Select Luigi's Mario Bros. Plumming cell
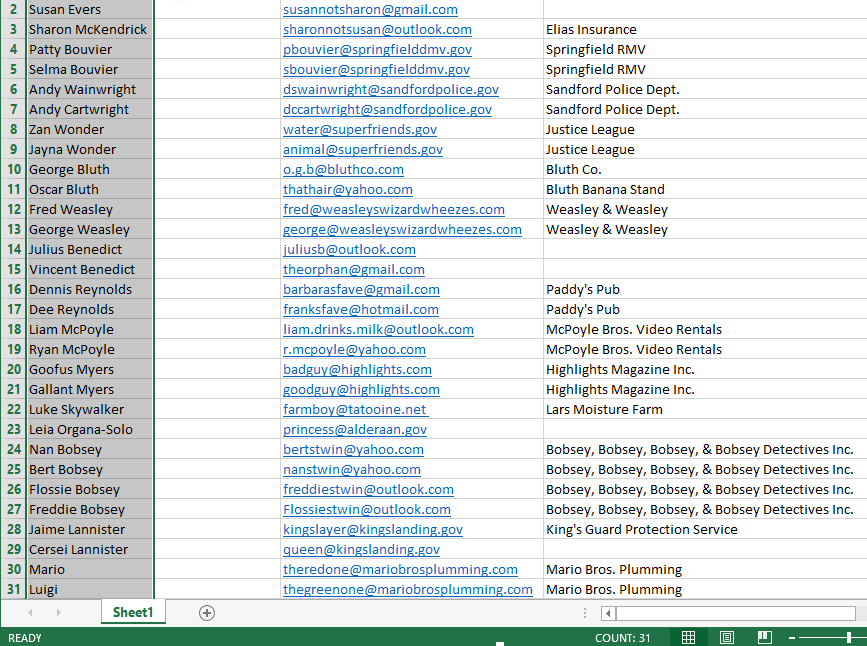The height and width of the screenshot is (646, 867). point(705,589)
